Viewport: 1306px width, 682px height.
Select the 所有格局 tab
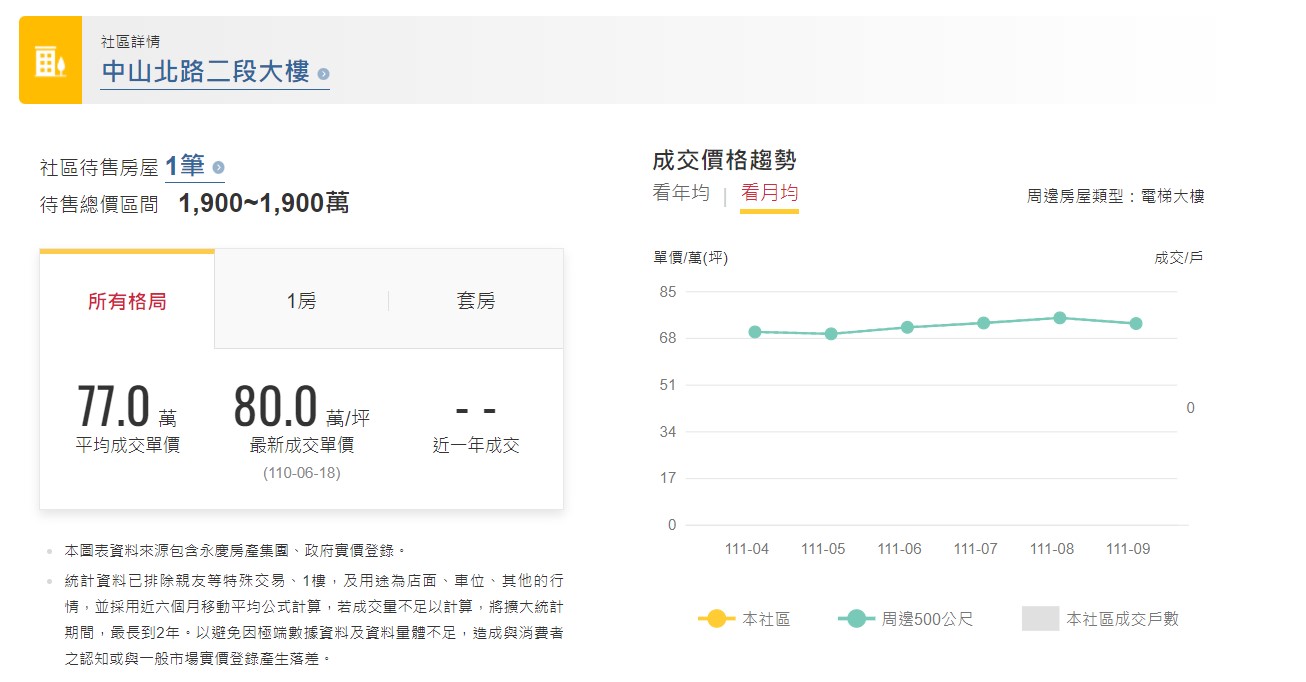point(127,301)
